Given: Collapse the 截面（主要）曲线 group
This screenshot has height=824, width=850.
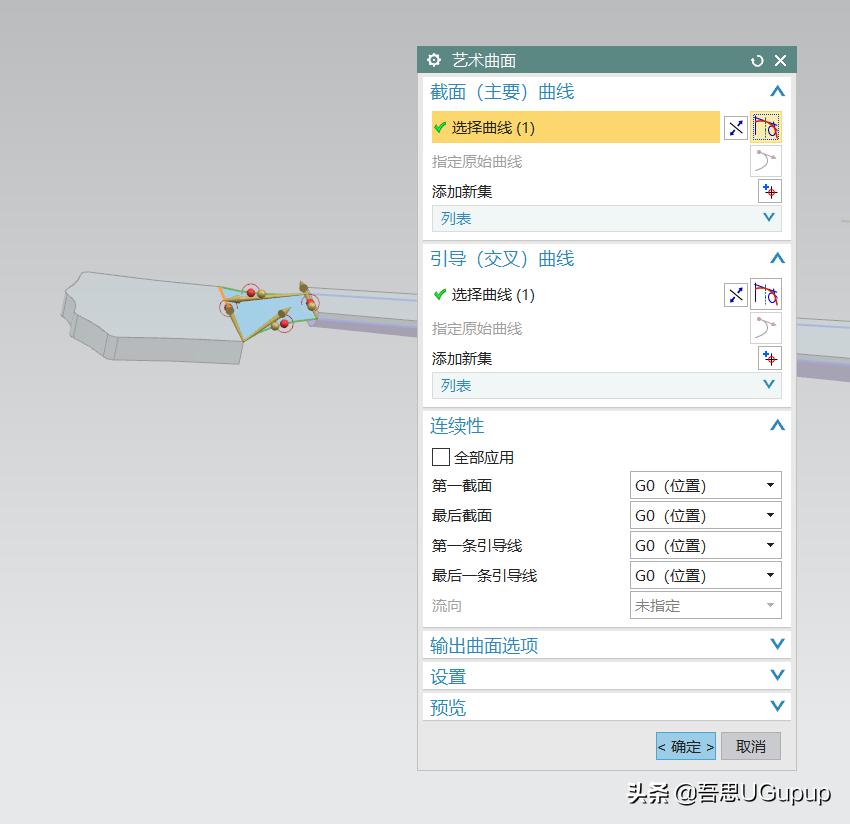Looking at the screenshot, I should click(777, 91).
